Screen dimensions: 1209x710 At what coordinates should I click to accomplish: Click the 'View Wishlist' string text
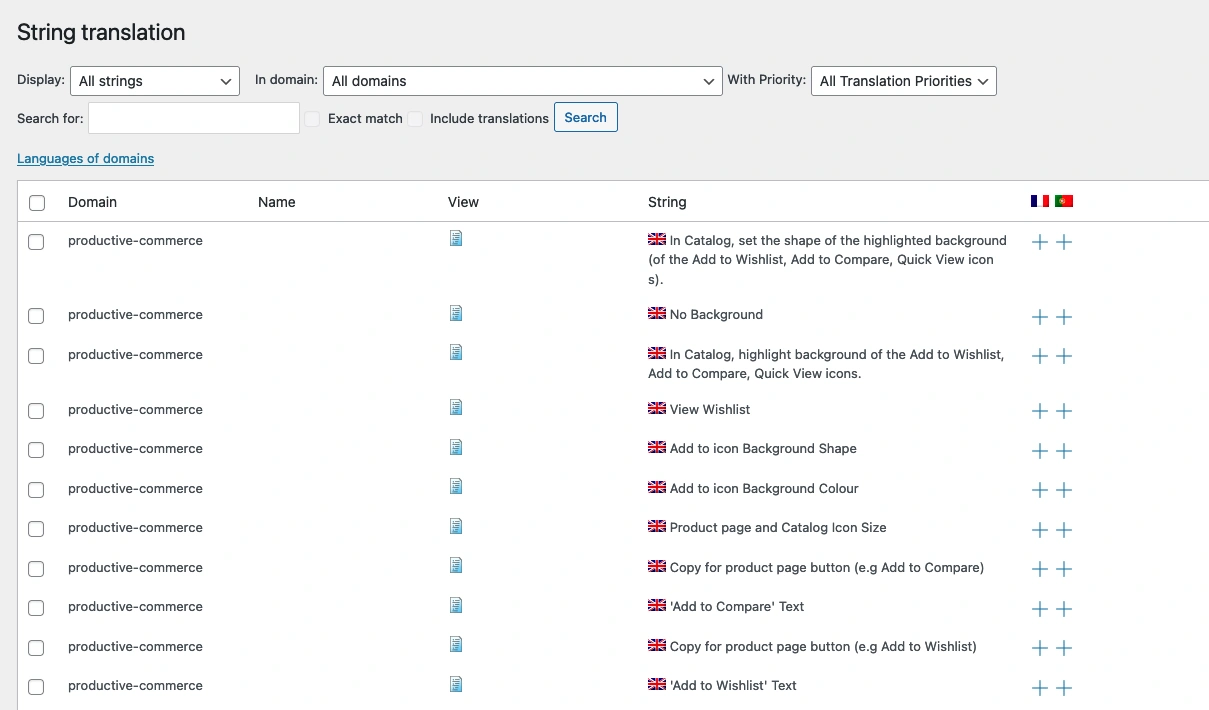(710, 409)
